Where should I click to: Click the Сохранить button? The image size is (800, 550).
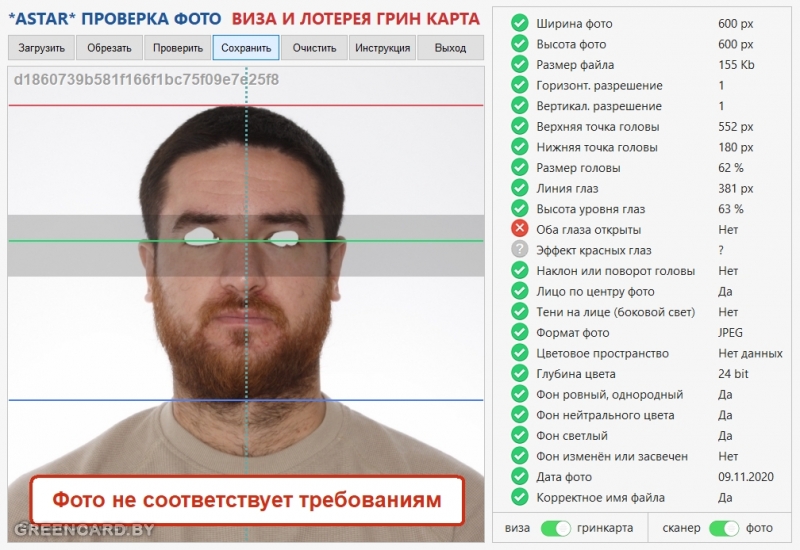[246, 48]
